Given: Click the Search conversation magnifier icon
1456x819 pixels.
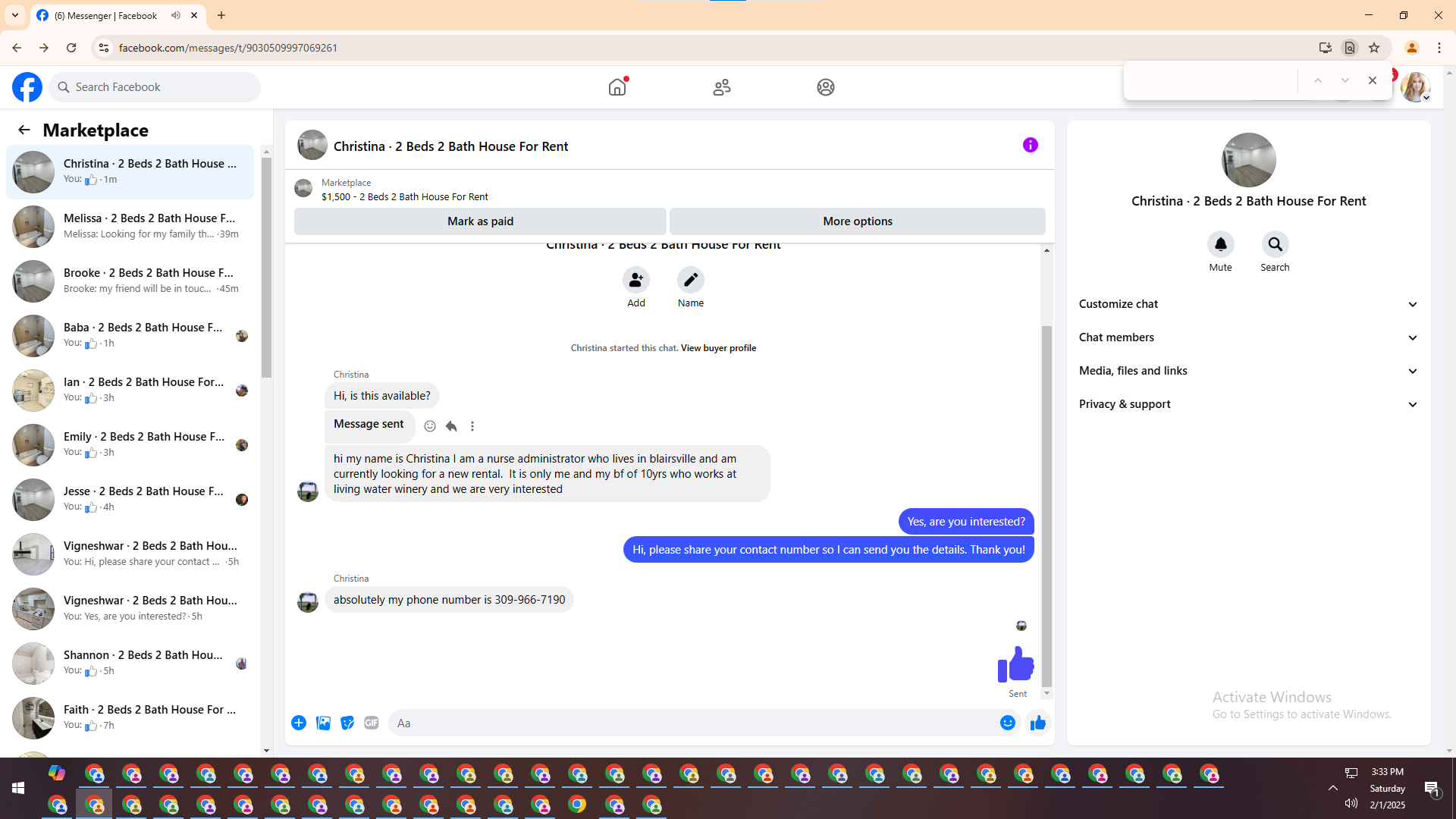Looking at the screenshot, I should [1275, 244].
